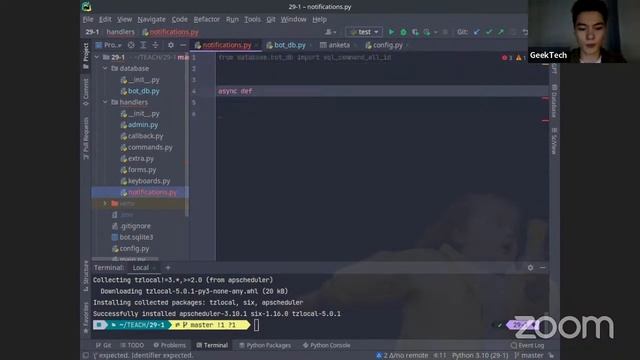Open the Database tool window on right sidebar

pyautogui.click(x=554, y=100)
